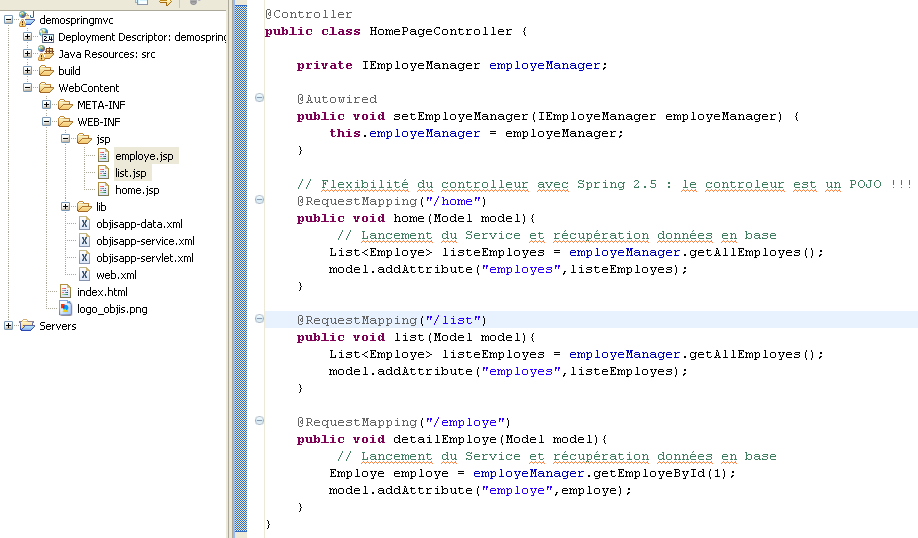
Task: Click the demospringmvc project icon
Action: pos(27,19)
